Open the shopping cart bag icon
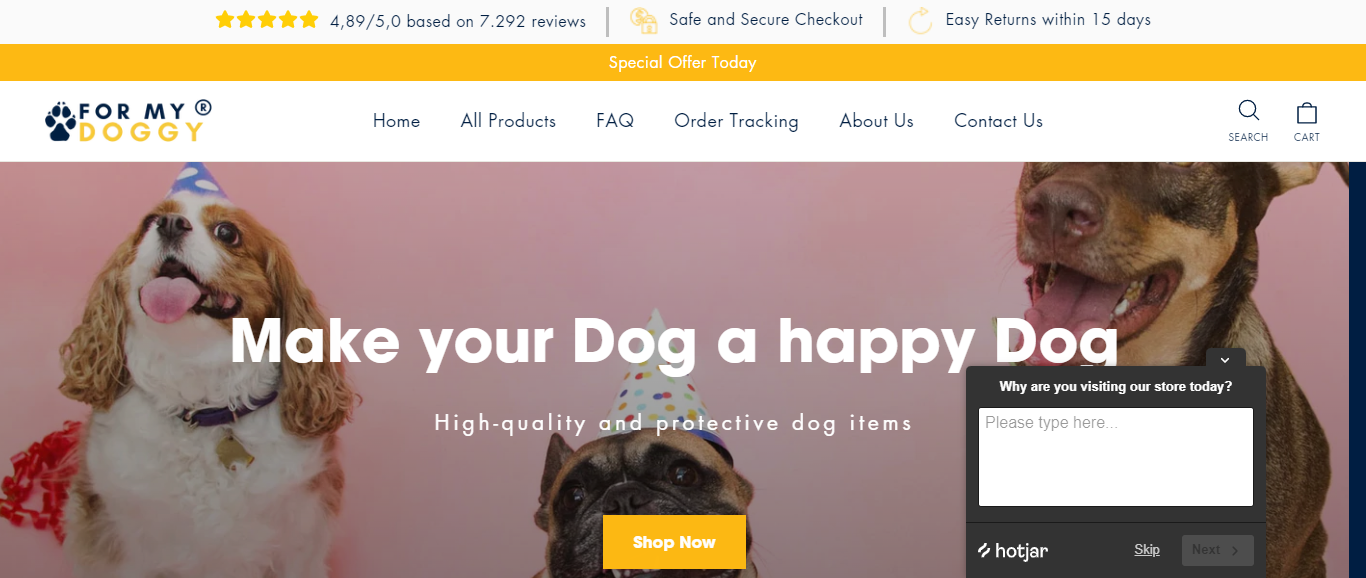The image size is (1366, 578). 1306,112
